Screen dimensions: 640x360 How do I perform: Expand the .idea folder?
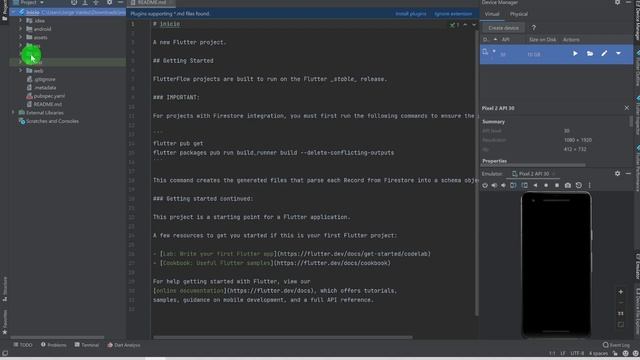[x=20, y=20]
